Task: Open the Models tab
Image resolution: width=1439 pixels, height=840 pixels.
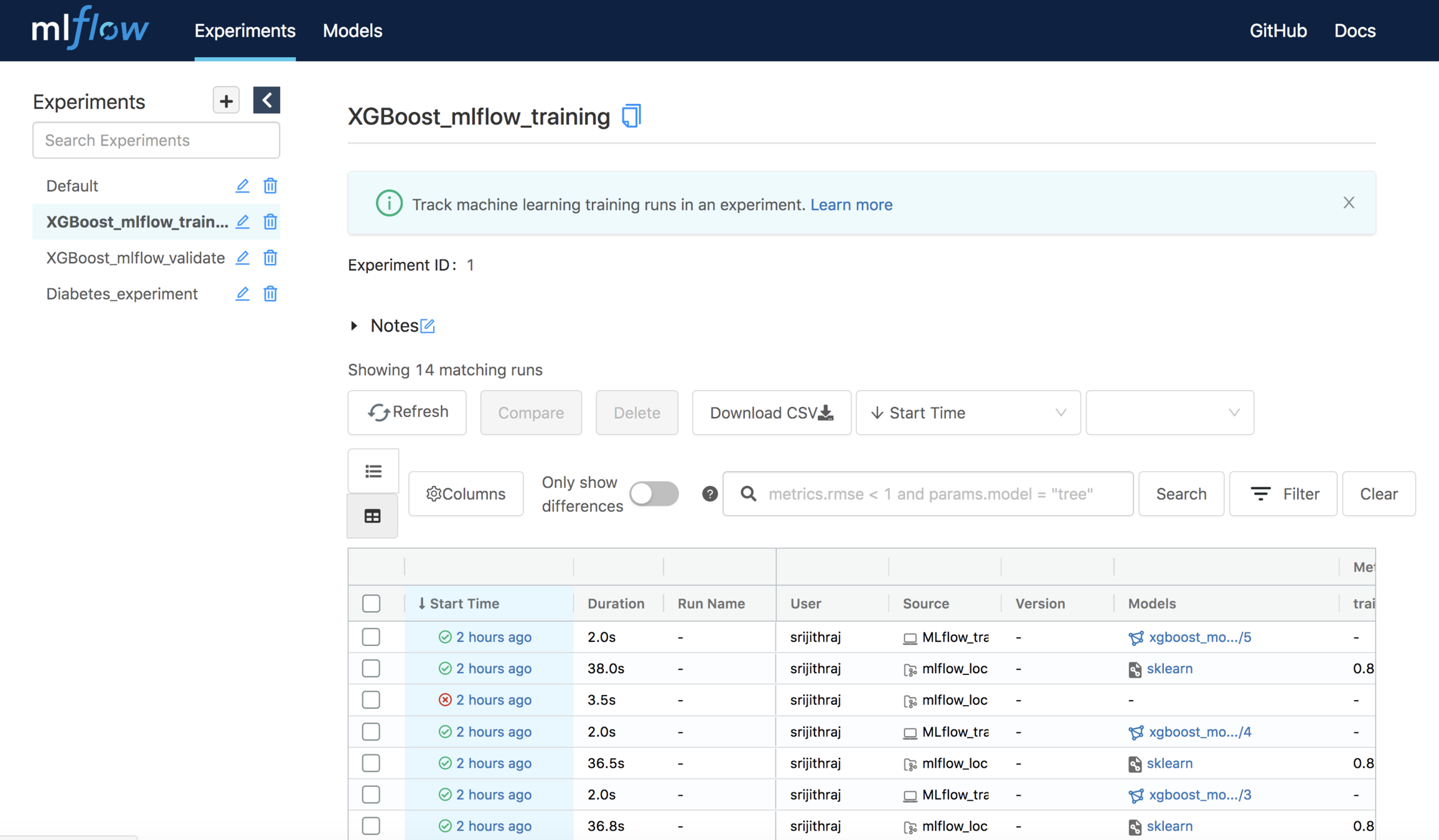Action: [x=352, y=30]
